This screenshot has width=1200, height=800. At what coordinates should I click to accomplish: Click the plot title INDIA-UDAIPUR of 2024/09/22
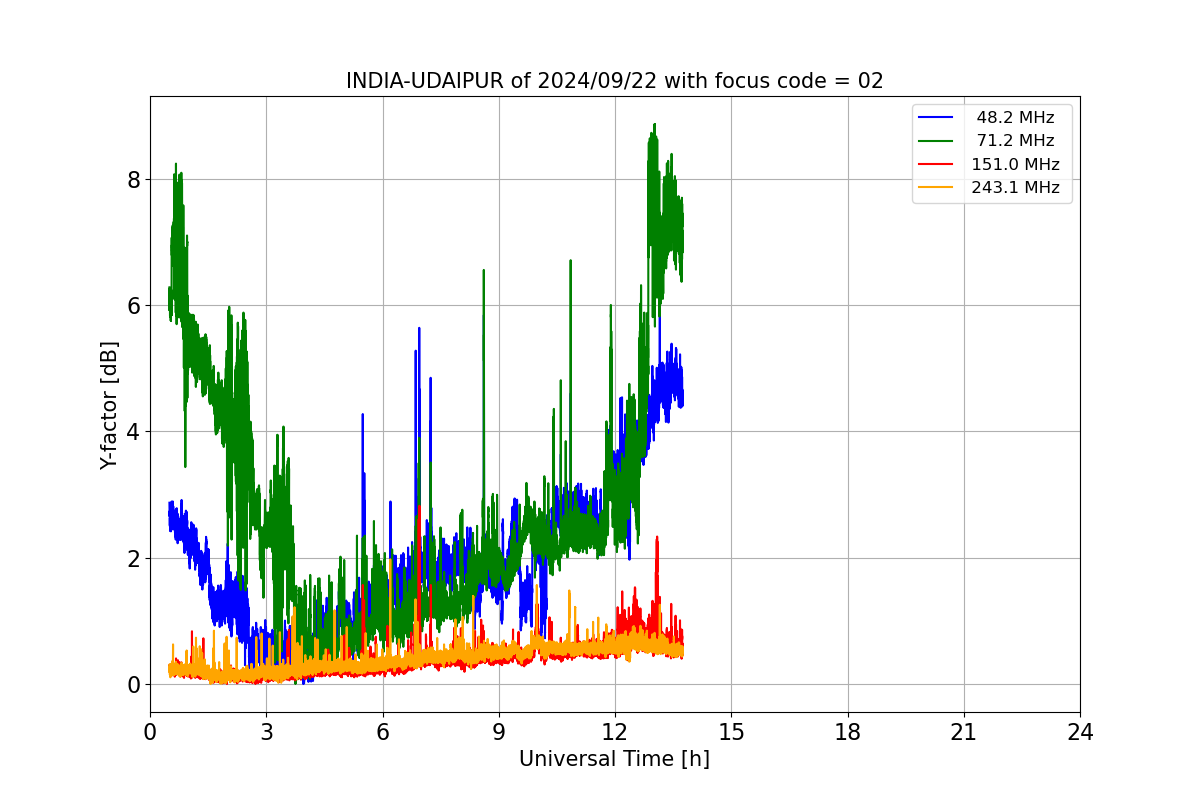click(615, 81)
